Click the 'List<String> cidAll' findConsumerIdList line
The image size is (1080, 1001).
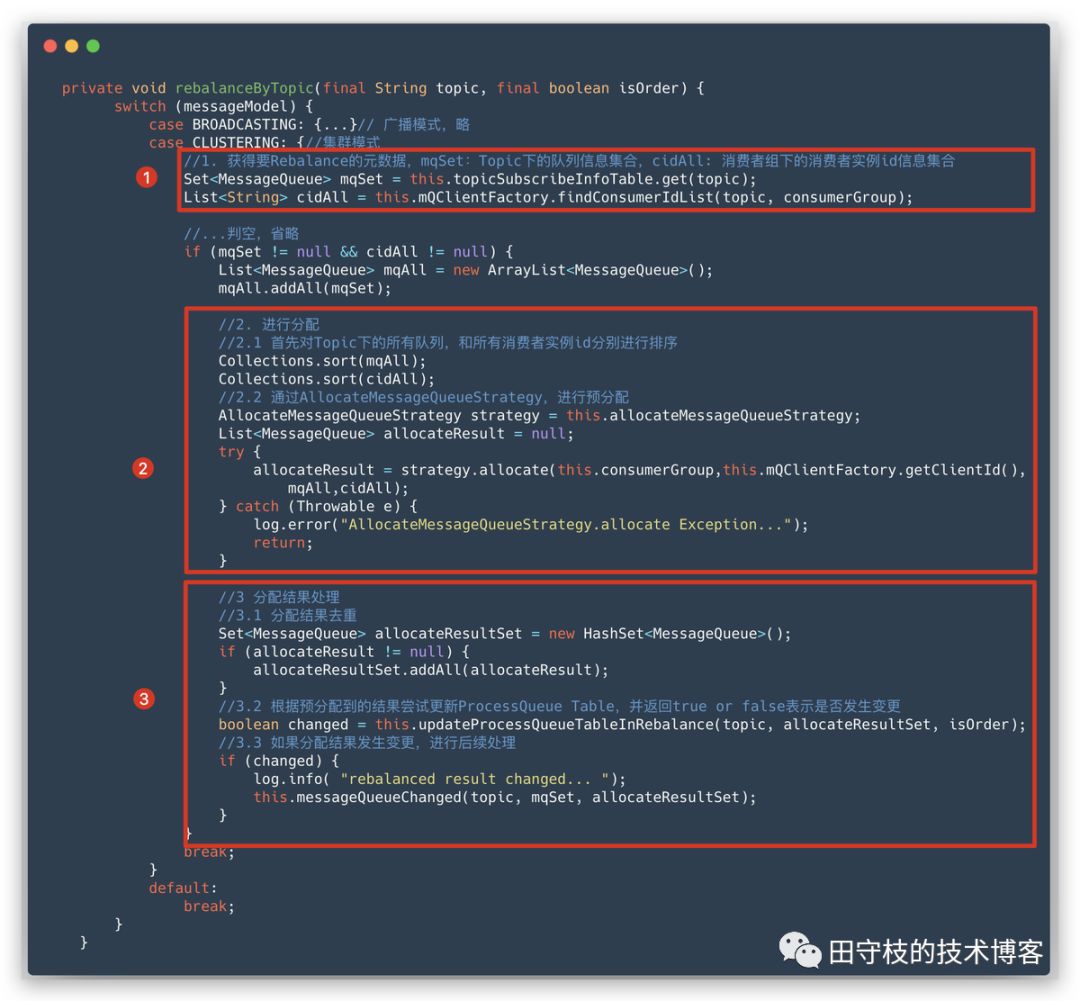pos(548,198)
